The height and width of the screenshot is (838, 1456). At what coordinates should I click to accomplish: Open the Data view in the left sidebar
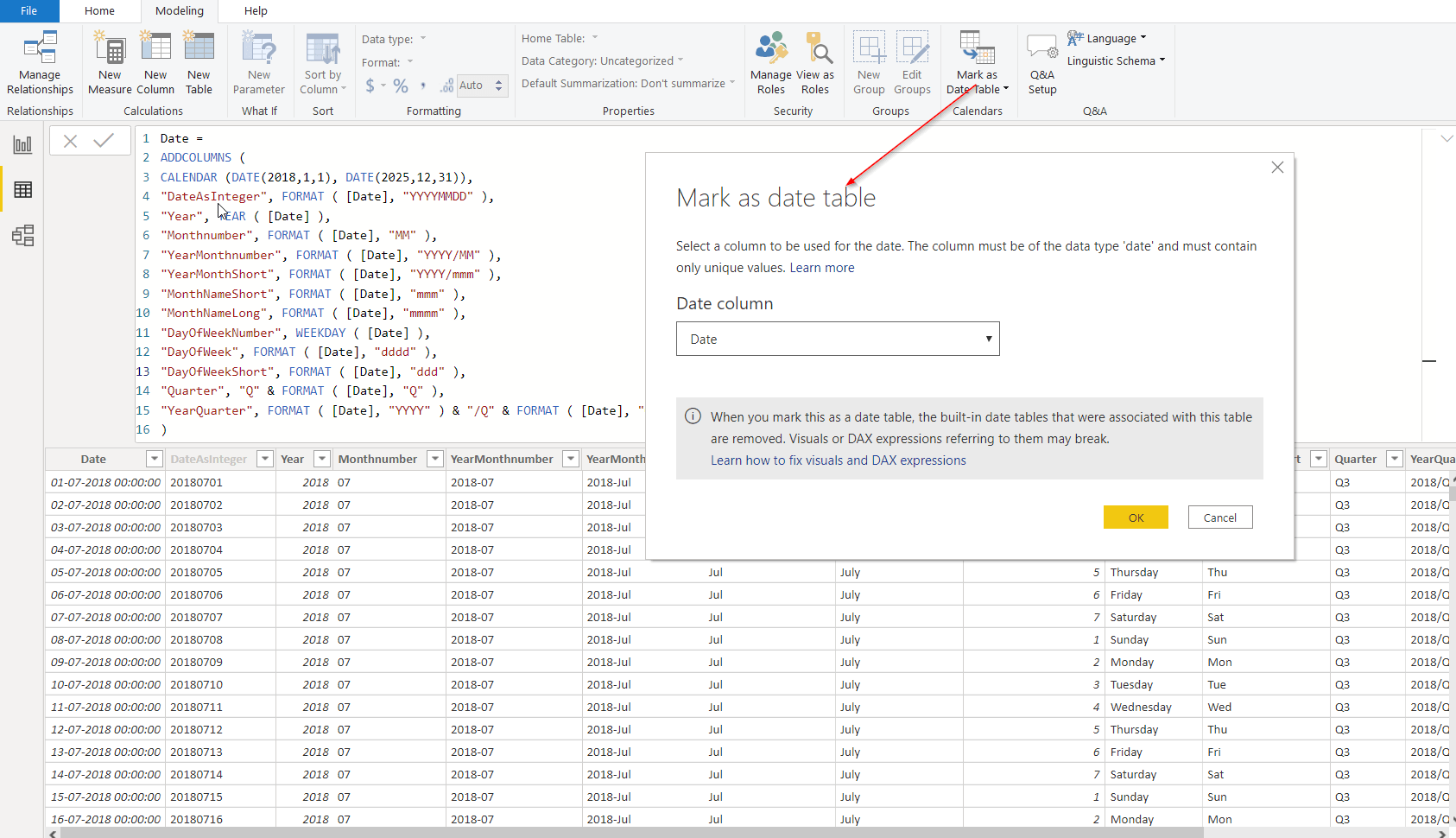tap(22, 189)
